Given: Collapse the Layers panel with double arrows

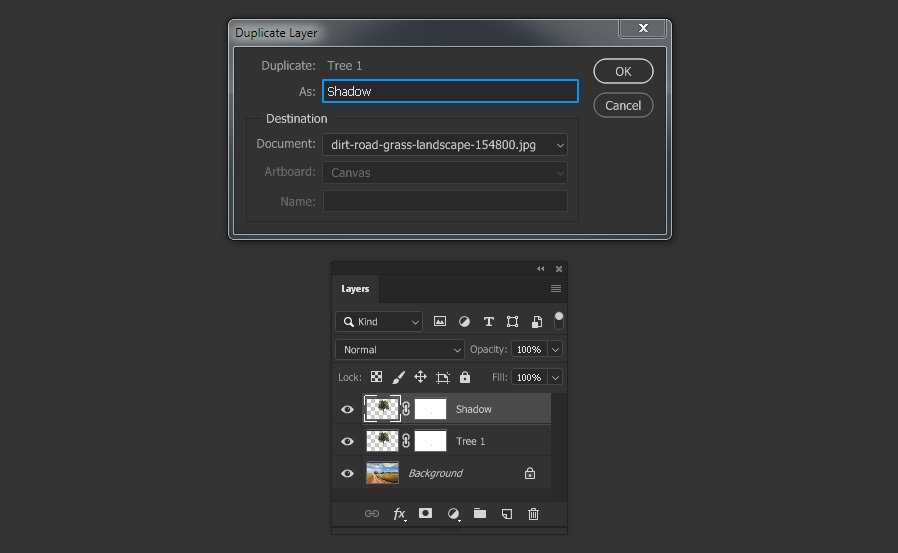Looking at the screenshot, I should 541,268.
